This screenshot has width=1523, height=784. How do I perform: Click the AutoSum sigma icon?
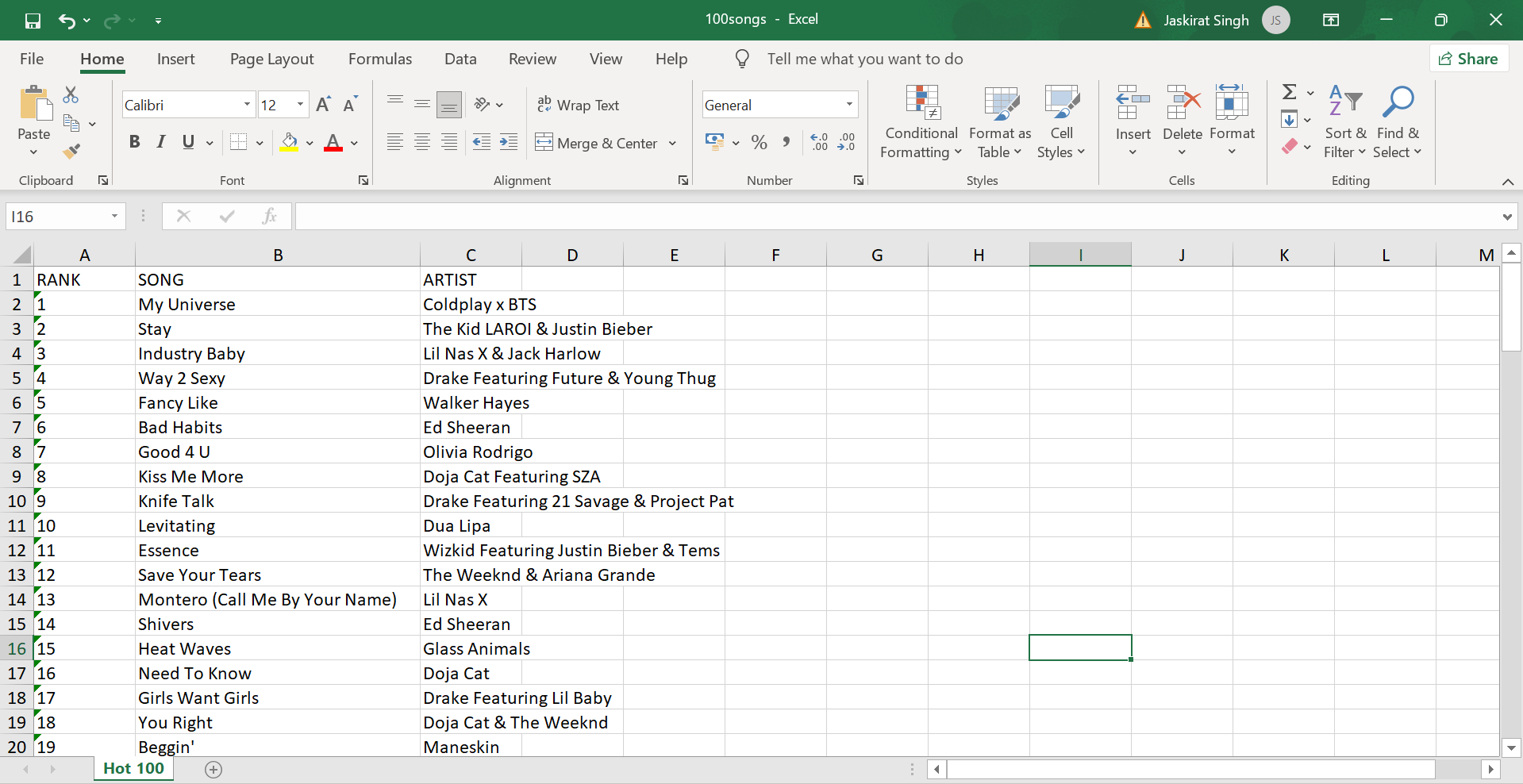(1290, 92)
